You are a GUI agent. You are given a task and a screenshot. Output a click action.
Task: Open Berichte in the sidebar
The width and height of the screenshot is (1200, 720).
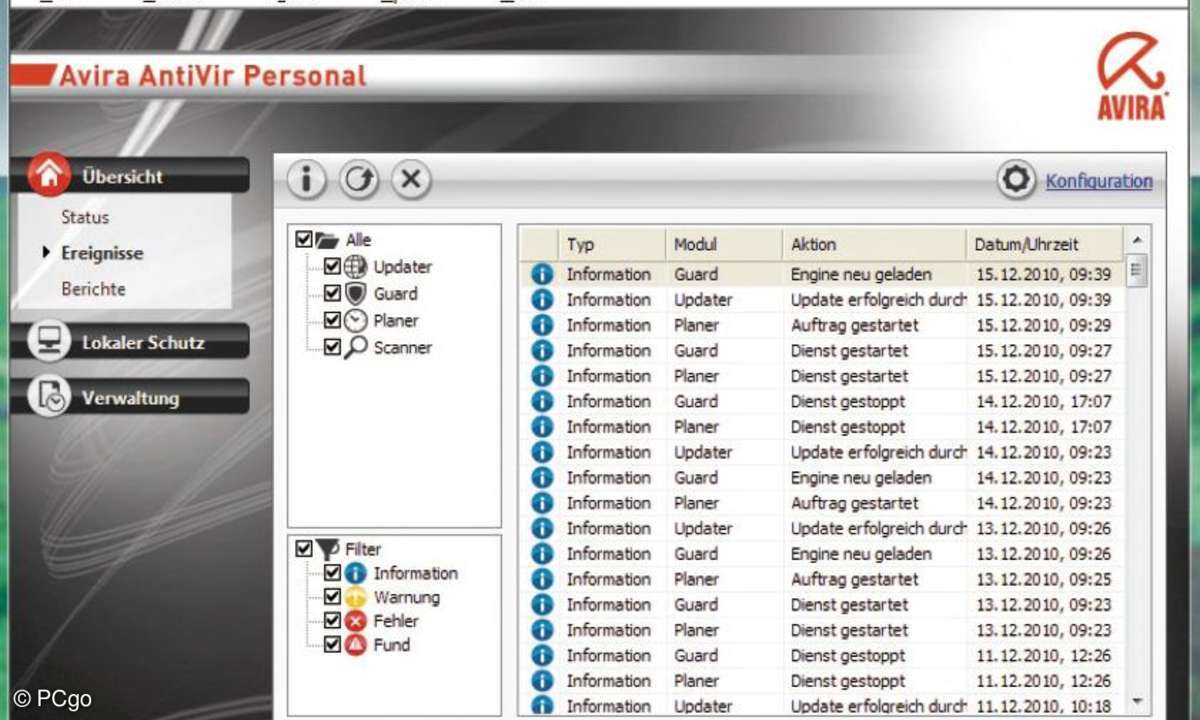pyautogui.click(x=93, y=289)
